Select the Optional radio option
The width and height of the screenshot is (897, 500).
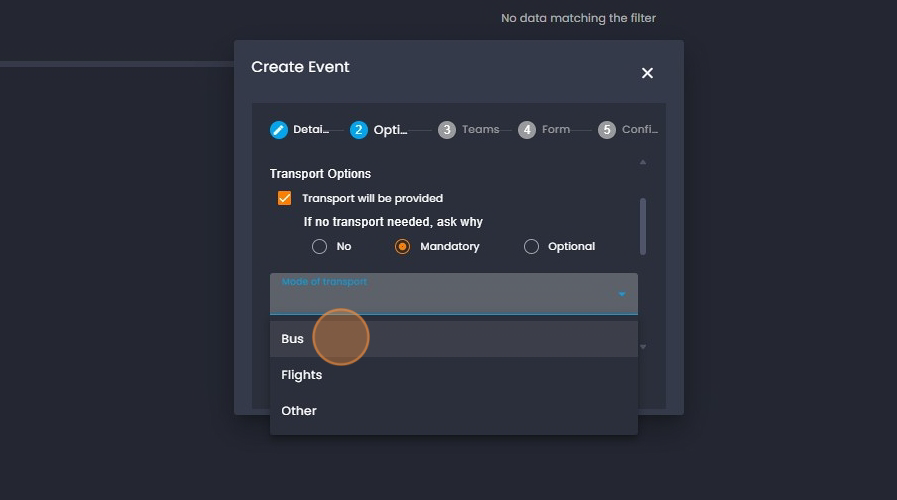click(x=531, y=246)
